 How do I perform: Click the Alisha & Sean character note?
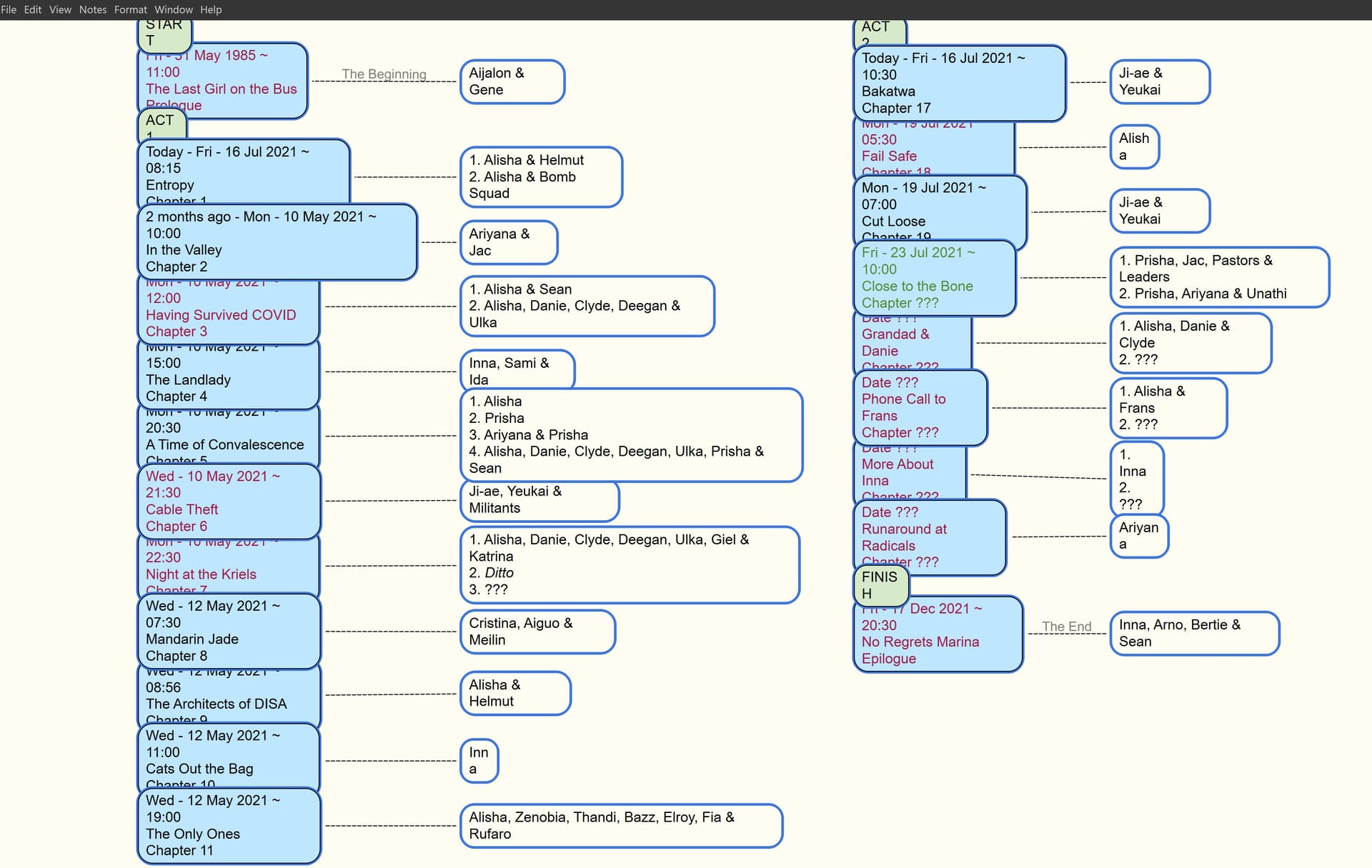click(587, 306)
